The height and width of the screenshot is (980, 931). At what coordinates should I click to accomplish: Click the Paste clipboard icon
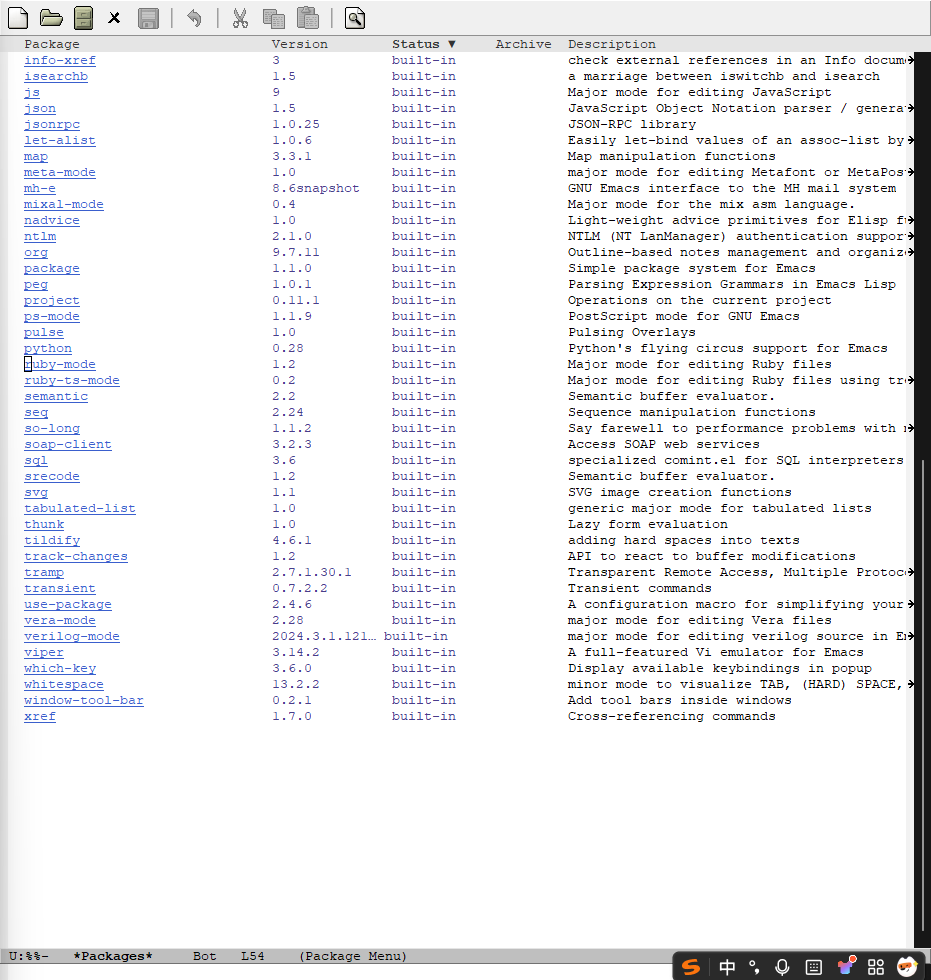(307, 18)
